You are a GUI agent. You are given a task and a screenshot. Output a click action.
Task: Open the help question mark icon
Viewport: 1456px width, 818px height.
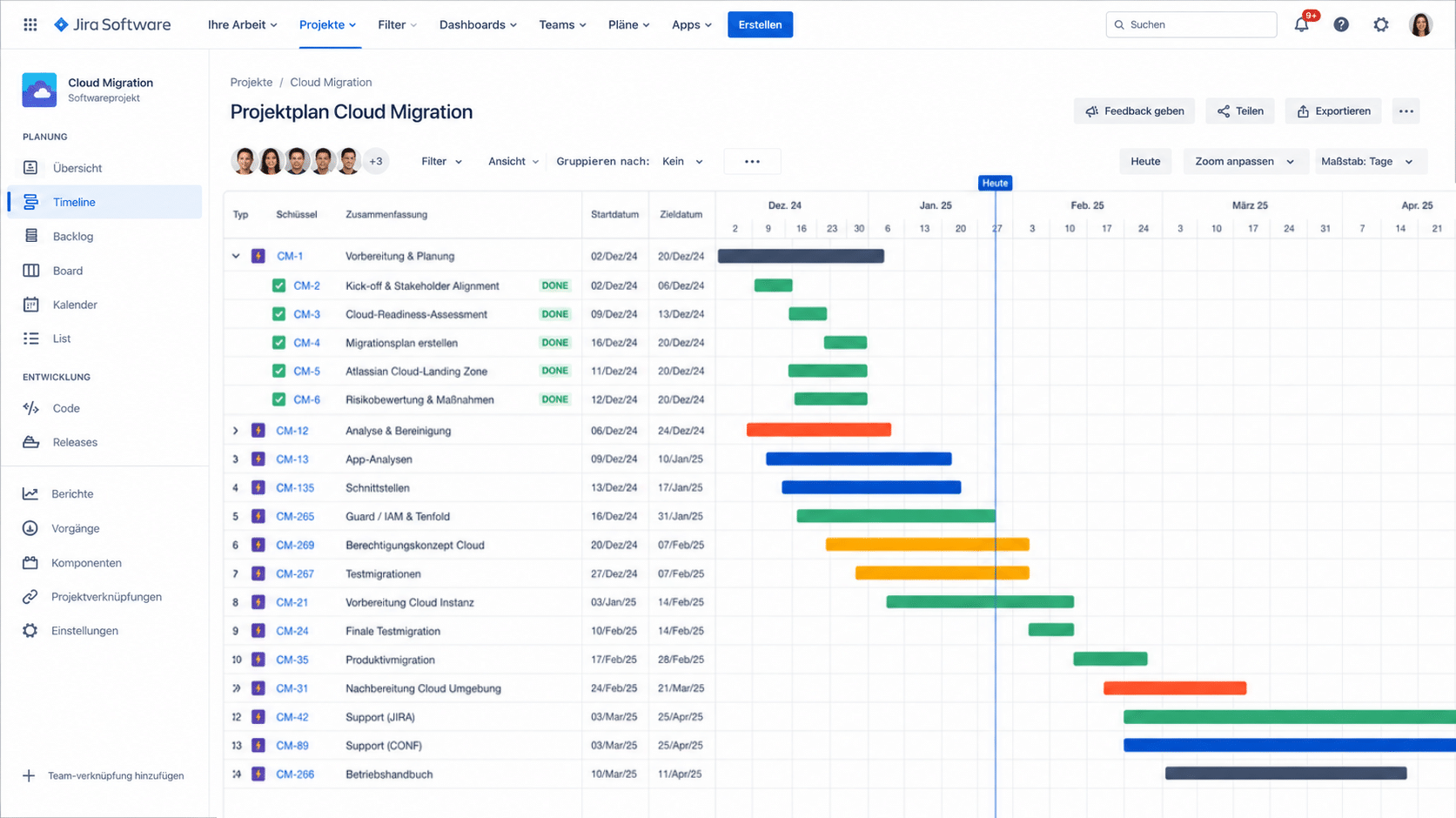(1341, 24)
